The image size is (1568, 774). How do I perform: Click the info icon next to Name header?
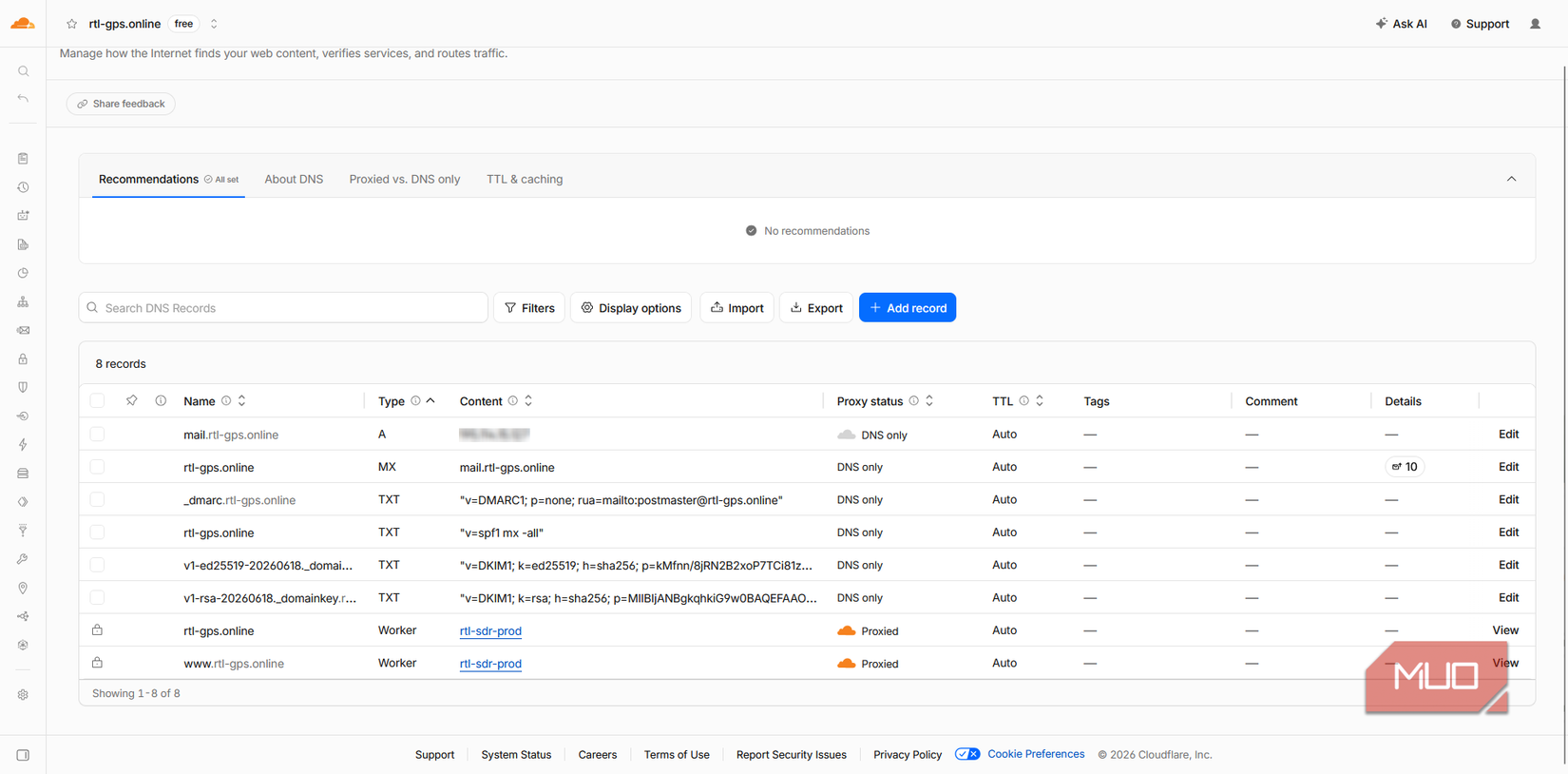coord(226,401)
